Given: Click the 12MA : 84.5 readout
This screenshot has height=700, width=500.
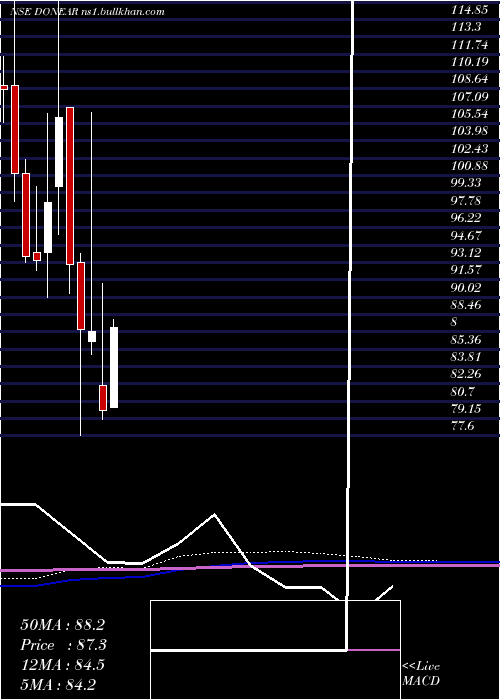Looking at the screenshot, I should point(62,665).
